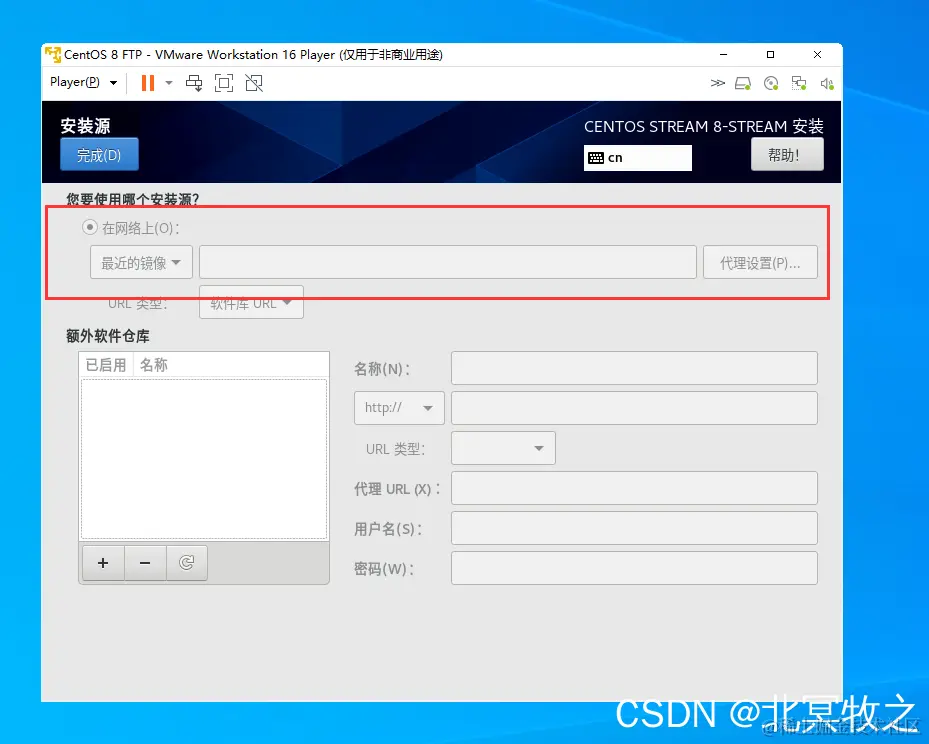The width and height of the screenshot is (929, 744).
Task: Click the 已启用 column header
Action: 106,365
